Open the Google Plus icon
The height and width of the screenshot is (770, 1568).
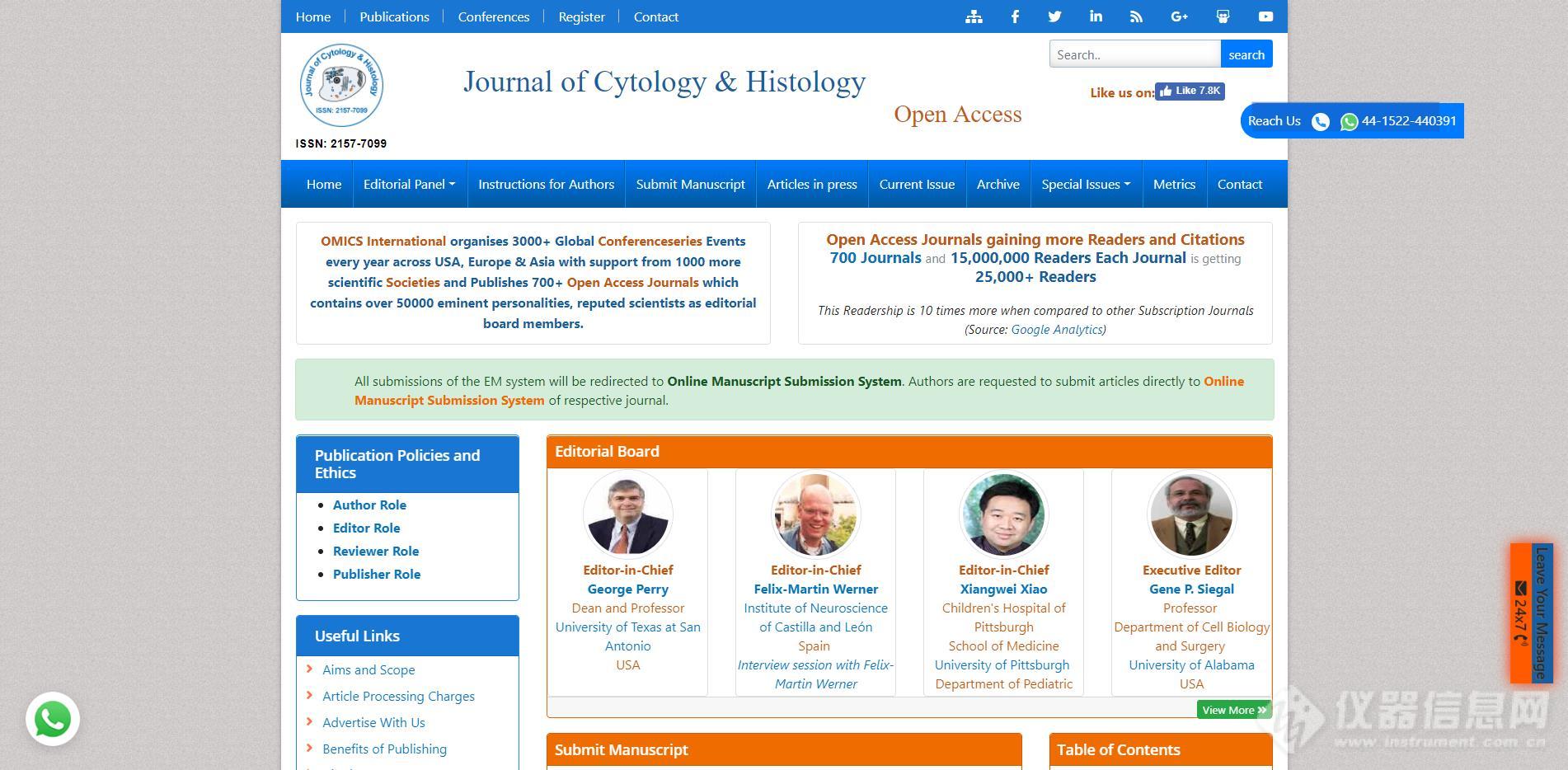coord(1179,16)
